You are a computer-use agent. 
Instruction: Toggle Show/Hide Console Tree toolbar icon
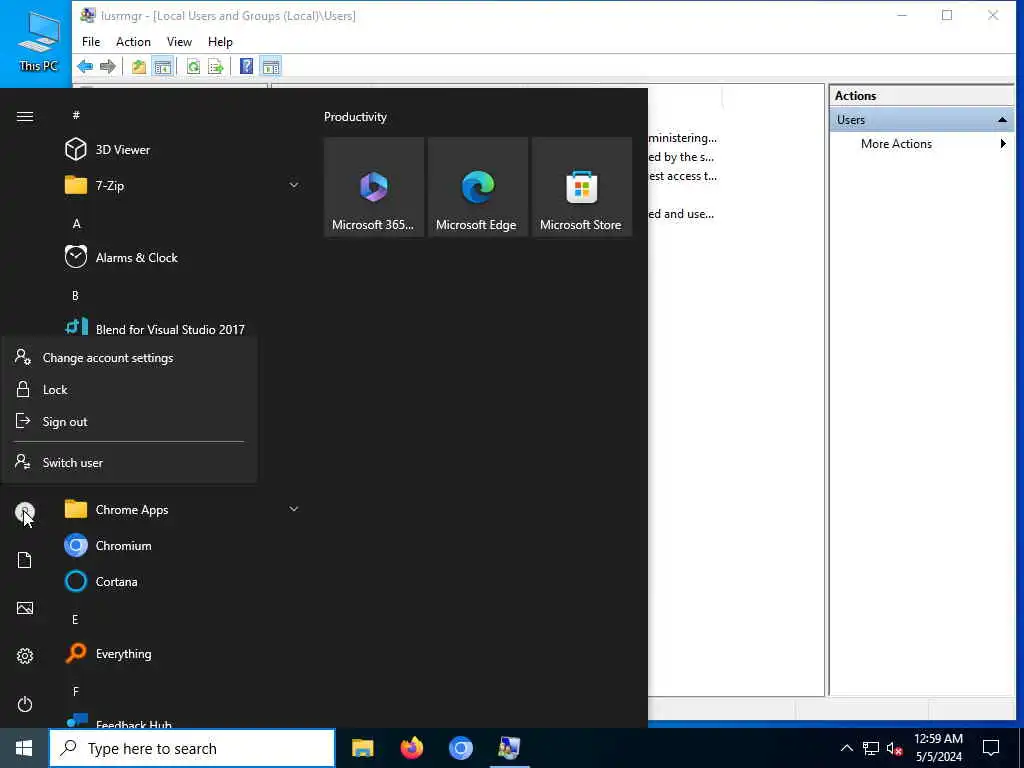(x=163, y=67)
